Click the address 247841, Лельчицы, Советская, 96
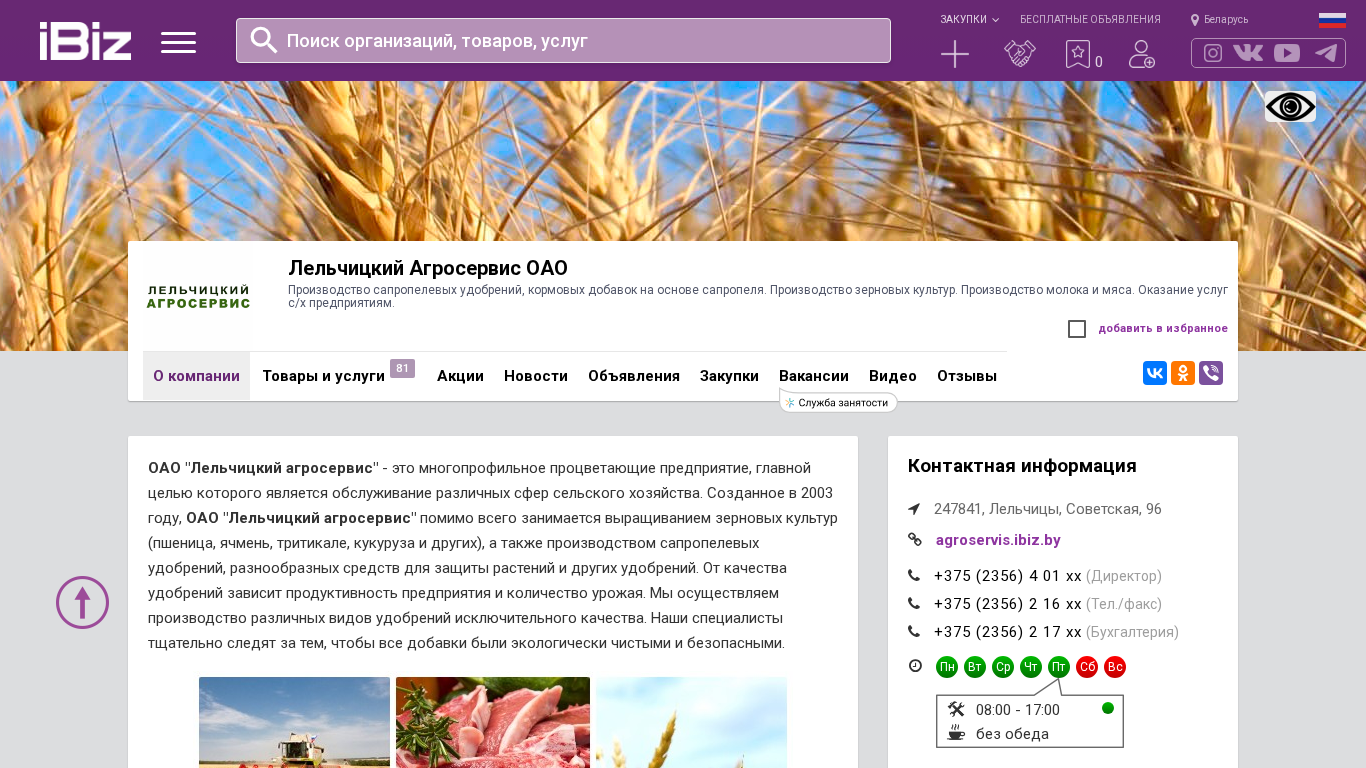 (x=1048, y=509)
